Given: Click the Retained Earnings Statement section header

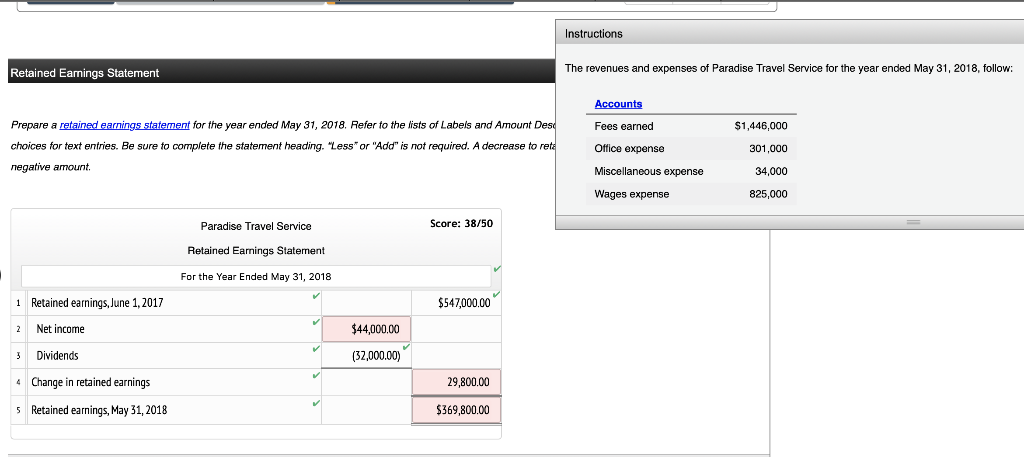Looking at the screenshot, I should 281,72.
